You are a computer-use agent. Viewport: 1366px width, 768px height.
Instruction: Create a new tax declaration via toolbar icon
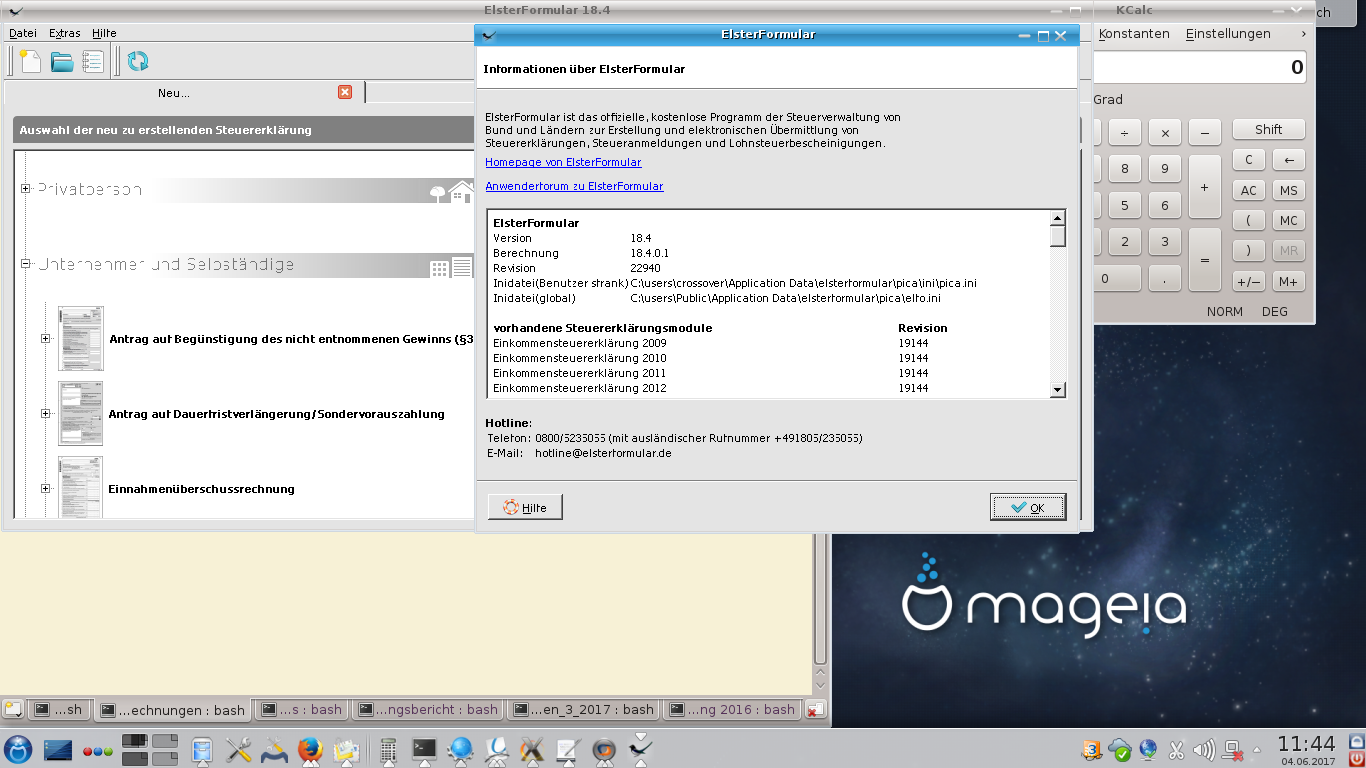point(30,61)
